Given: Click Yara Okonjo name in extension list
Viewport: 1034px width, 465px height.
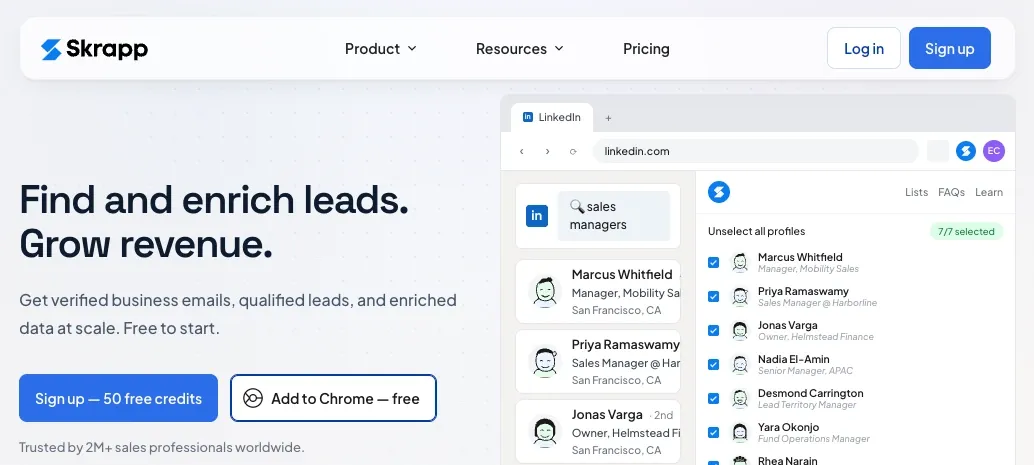Looking at the screenshot, I should pos(788,427).
